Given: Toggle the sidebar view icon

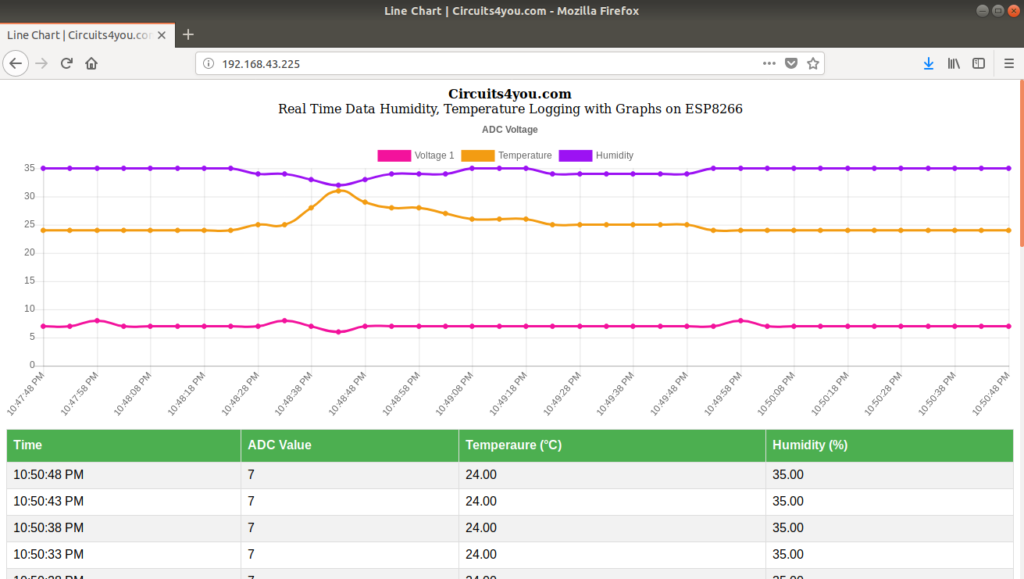Looking at the screenshot, I should point(979,63).
